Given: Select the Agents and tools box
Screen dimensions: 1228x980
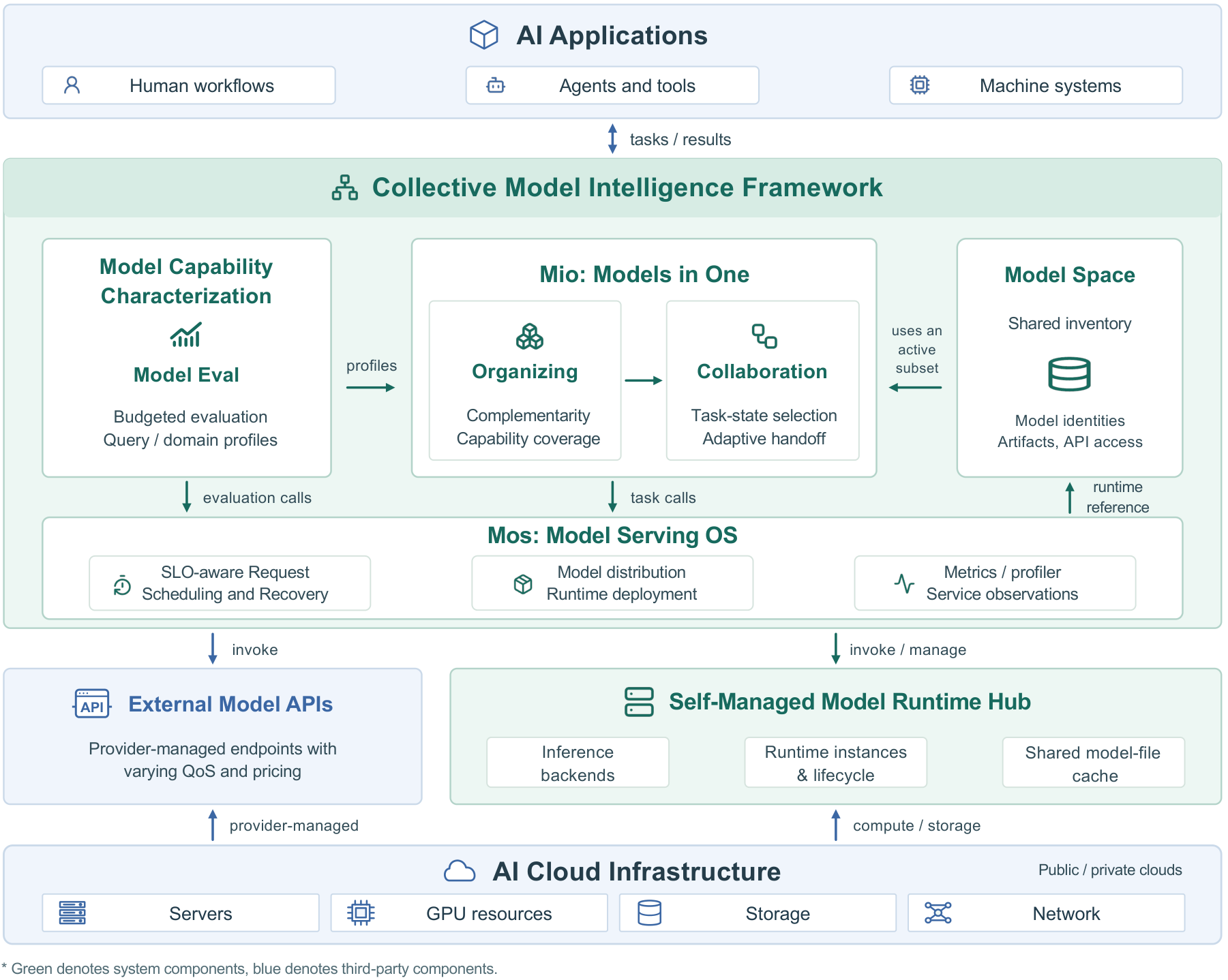Looking at the screenshot, I should coord(612,85).
